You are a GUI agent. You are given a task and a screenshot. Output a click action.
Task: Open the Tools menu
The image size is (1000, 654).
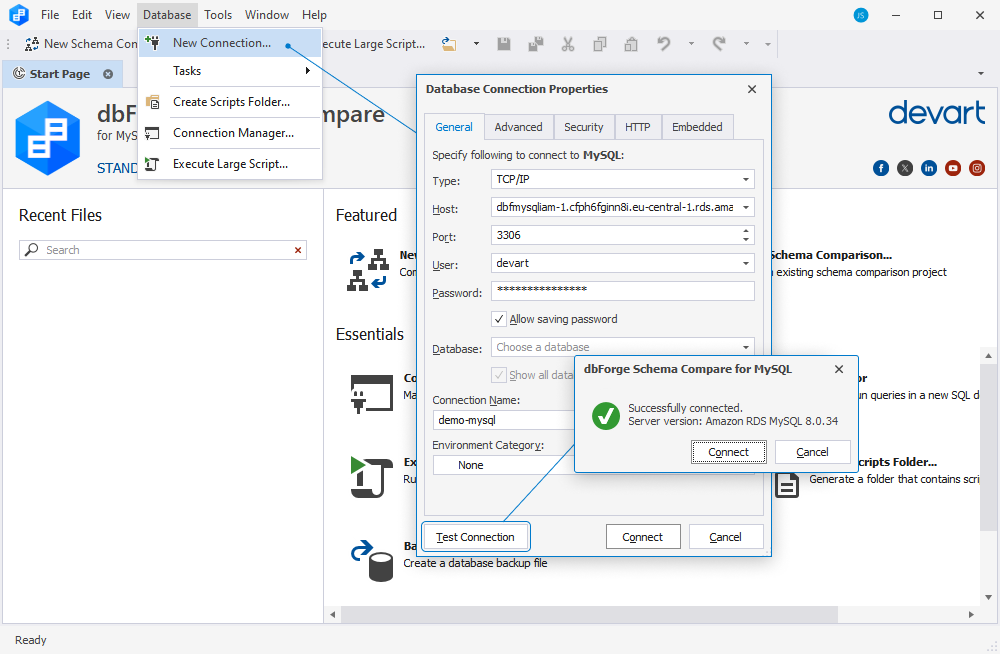(218, 15)
